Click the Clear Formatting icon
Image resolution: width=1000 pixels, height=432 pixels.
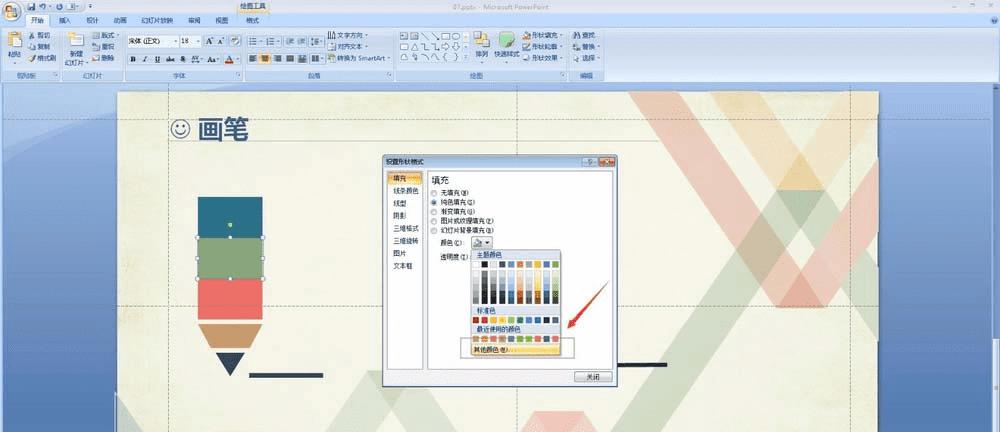coord(235,41)
